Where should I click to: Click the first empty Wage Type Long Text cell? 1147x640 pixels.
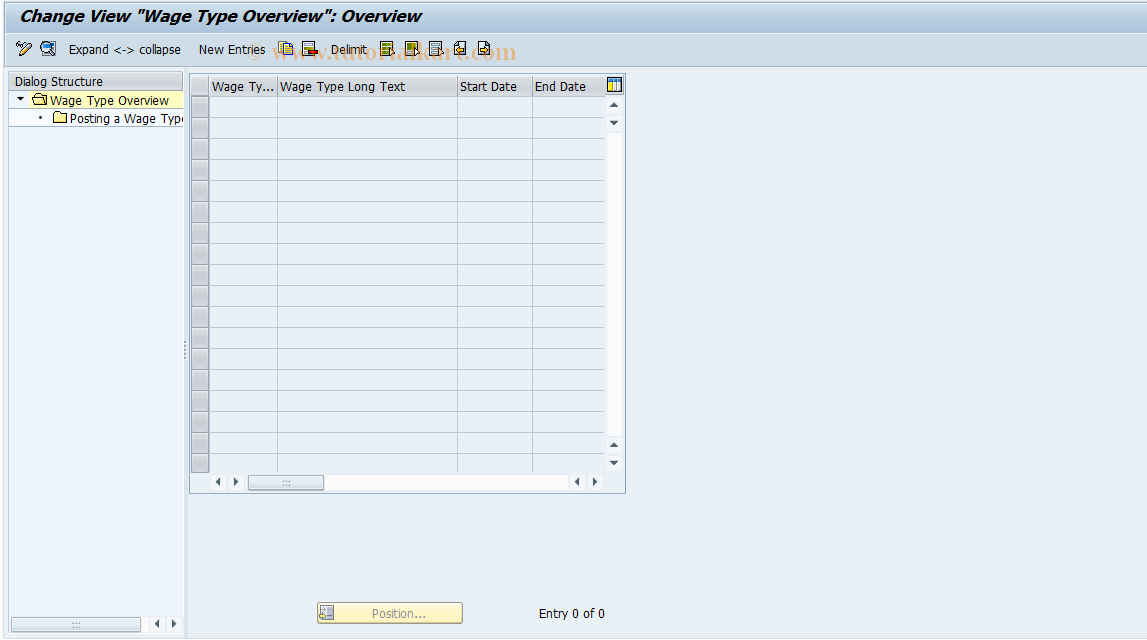(367, 107)
